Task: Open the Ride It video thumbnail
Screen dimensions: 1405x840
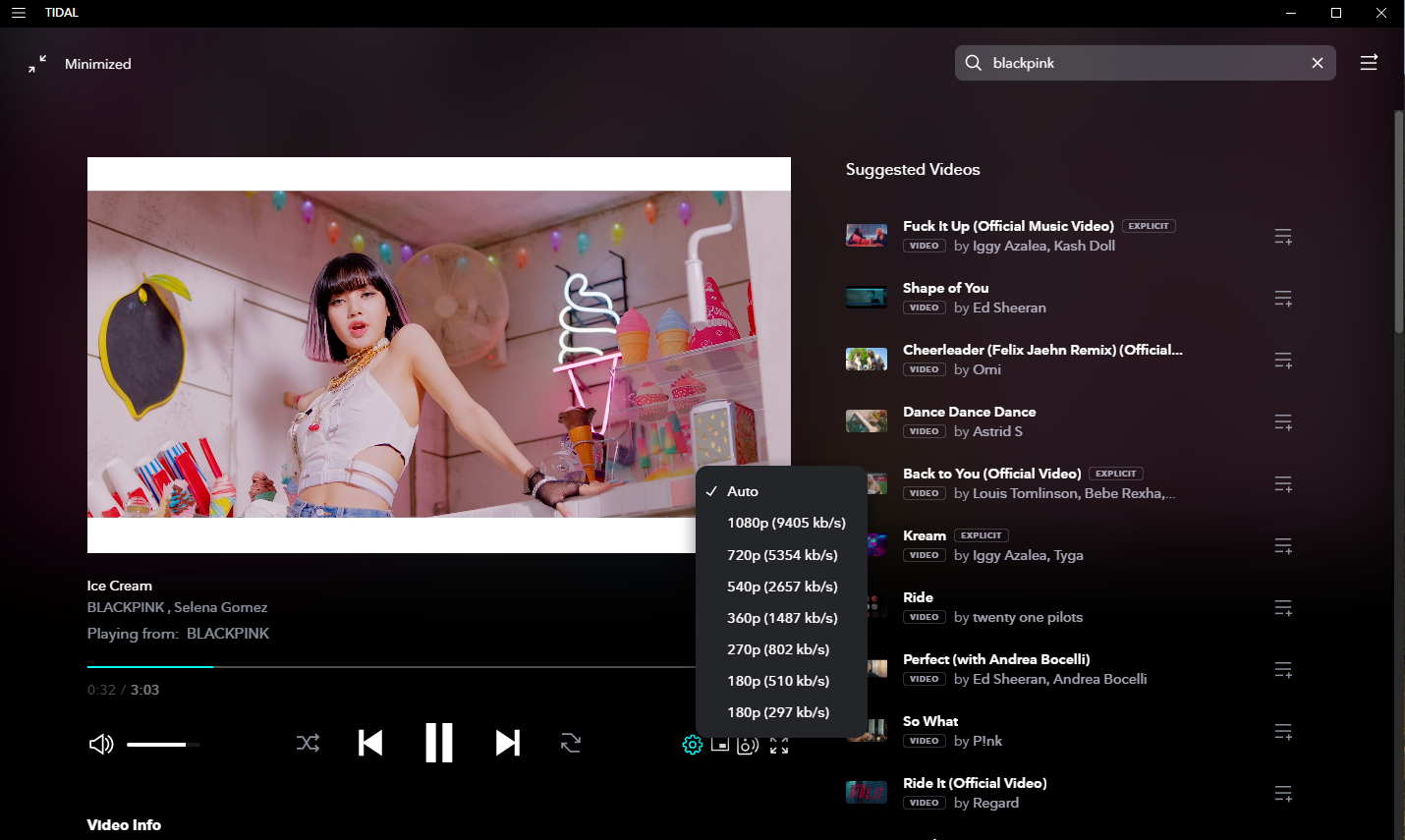Action: (x=867, y=793)
